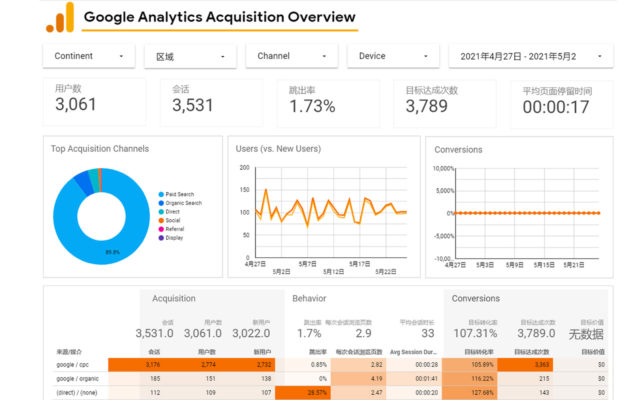
Task: Open the date range picker
Action: [x=533, y=56]
